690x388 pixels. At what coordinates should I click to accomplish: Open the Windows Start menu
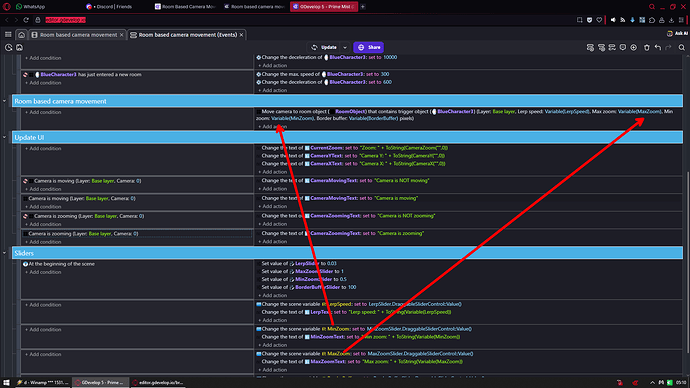tap(6, 383)
